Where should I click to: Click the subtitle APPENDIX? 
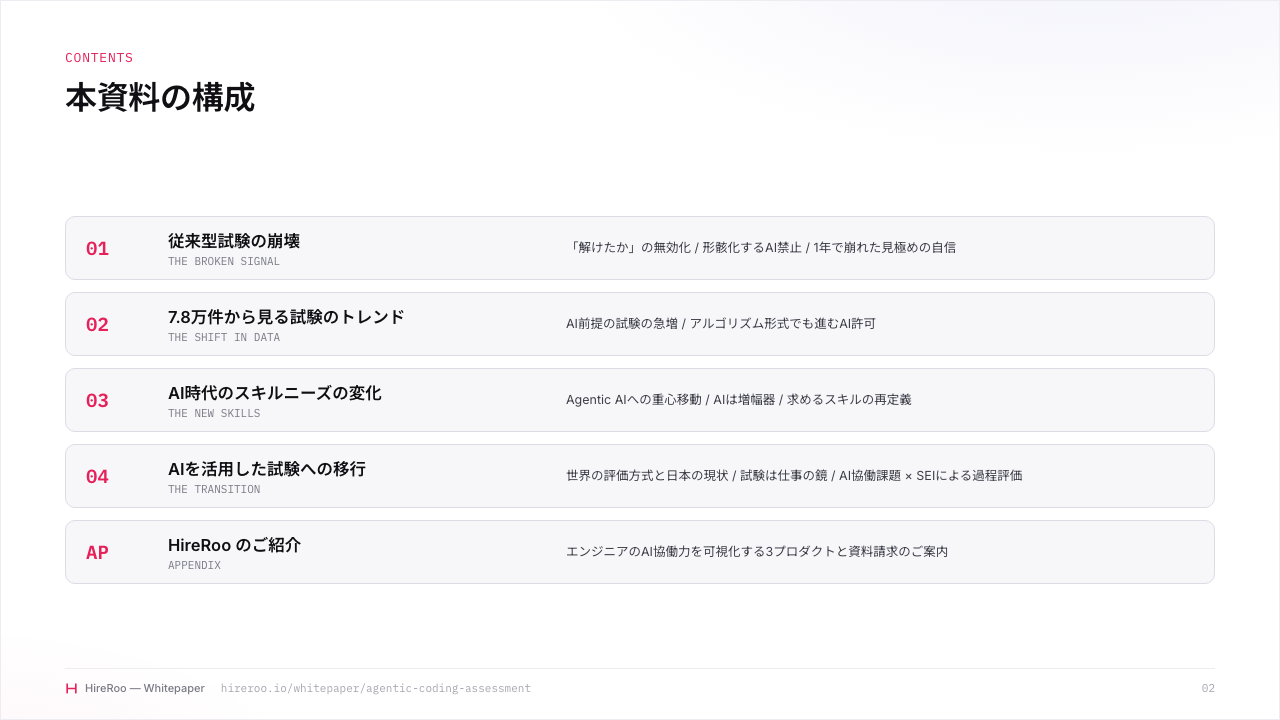[x=194, y=566]
